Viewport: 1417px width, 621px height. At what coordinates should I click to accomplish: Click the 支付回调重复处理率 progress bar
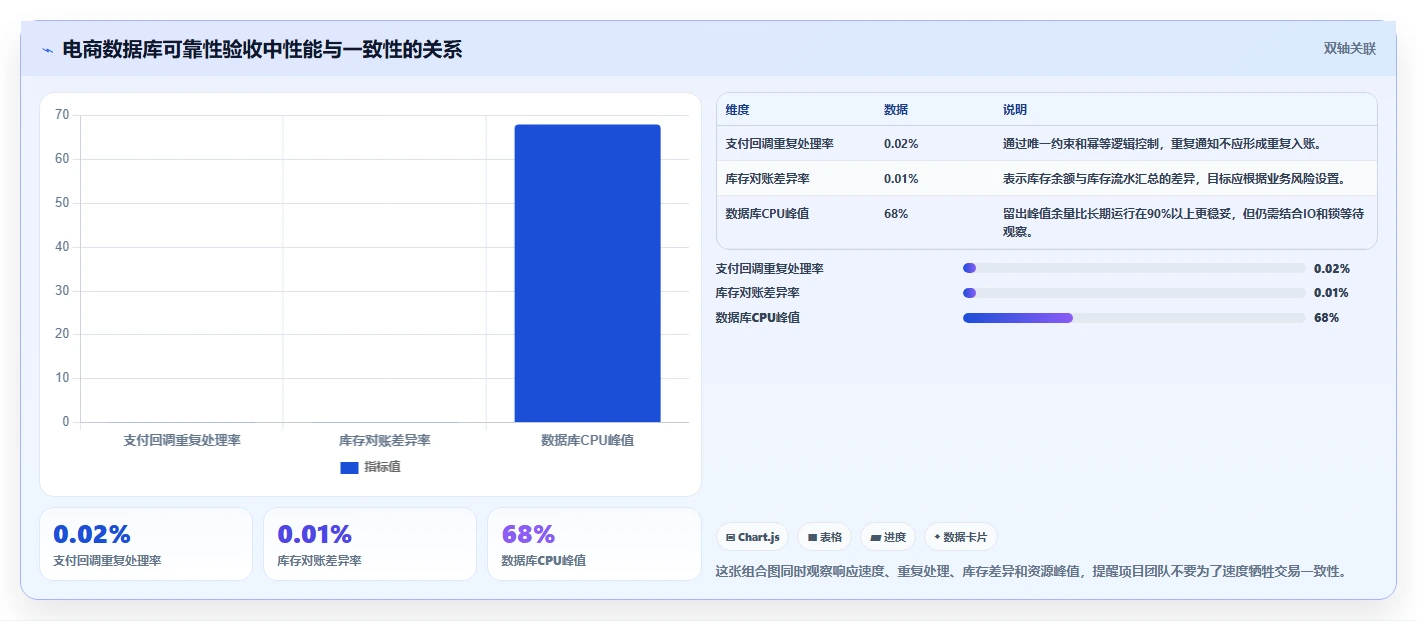coord(1134,268)
